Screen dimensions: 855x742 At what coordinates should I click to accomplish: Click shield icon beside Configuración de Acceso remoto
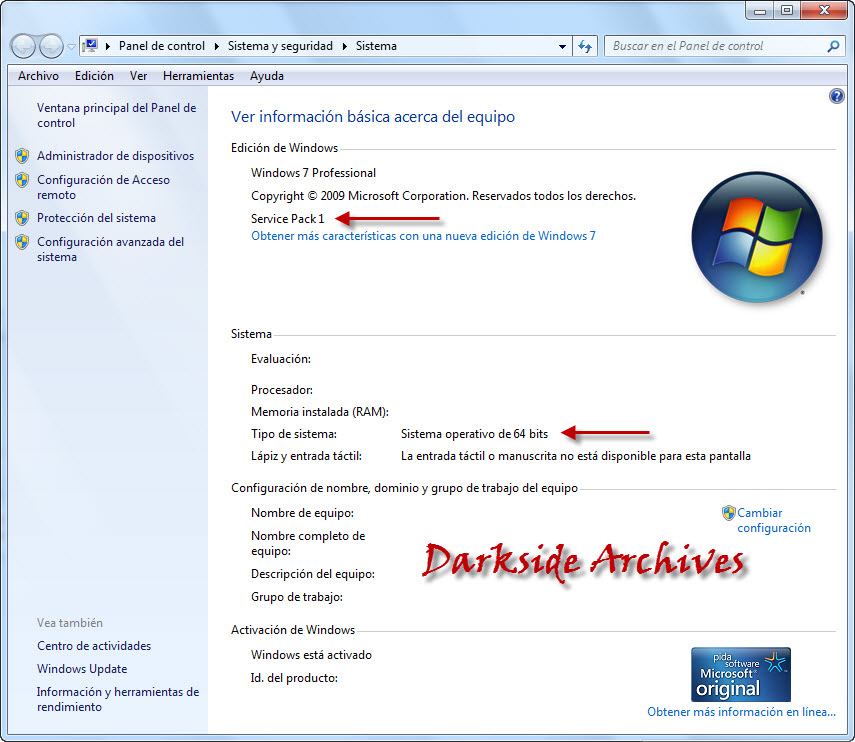[22, 180]
